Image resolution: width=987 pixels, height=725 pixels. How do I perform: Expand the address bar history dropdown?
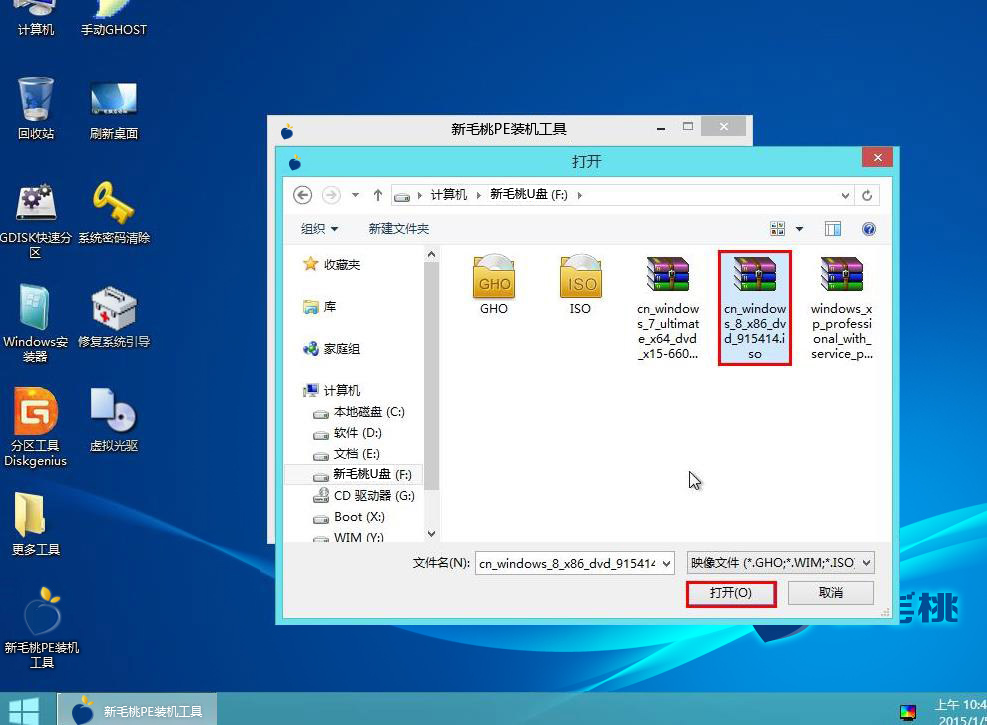pyautogui.click(x=845, y=196)
